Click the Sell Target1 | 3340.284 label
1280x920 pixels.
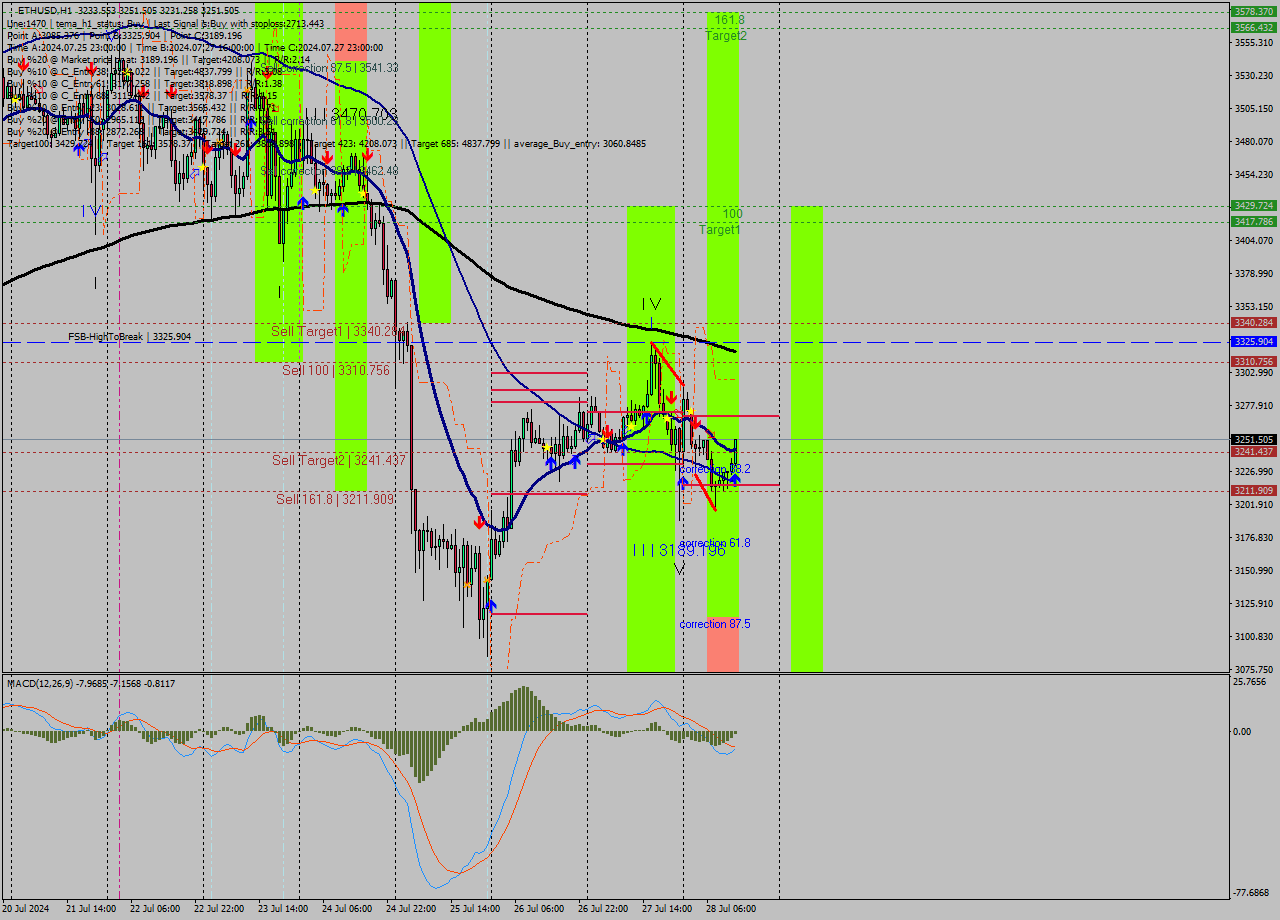[339, 331]
